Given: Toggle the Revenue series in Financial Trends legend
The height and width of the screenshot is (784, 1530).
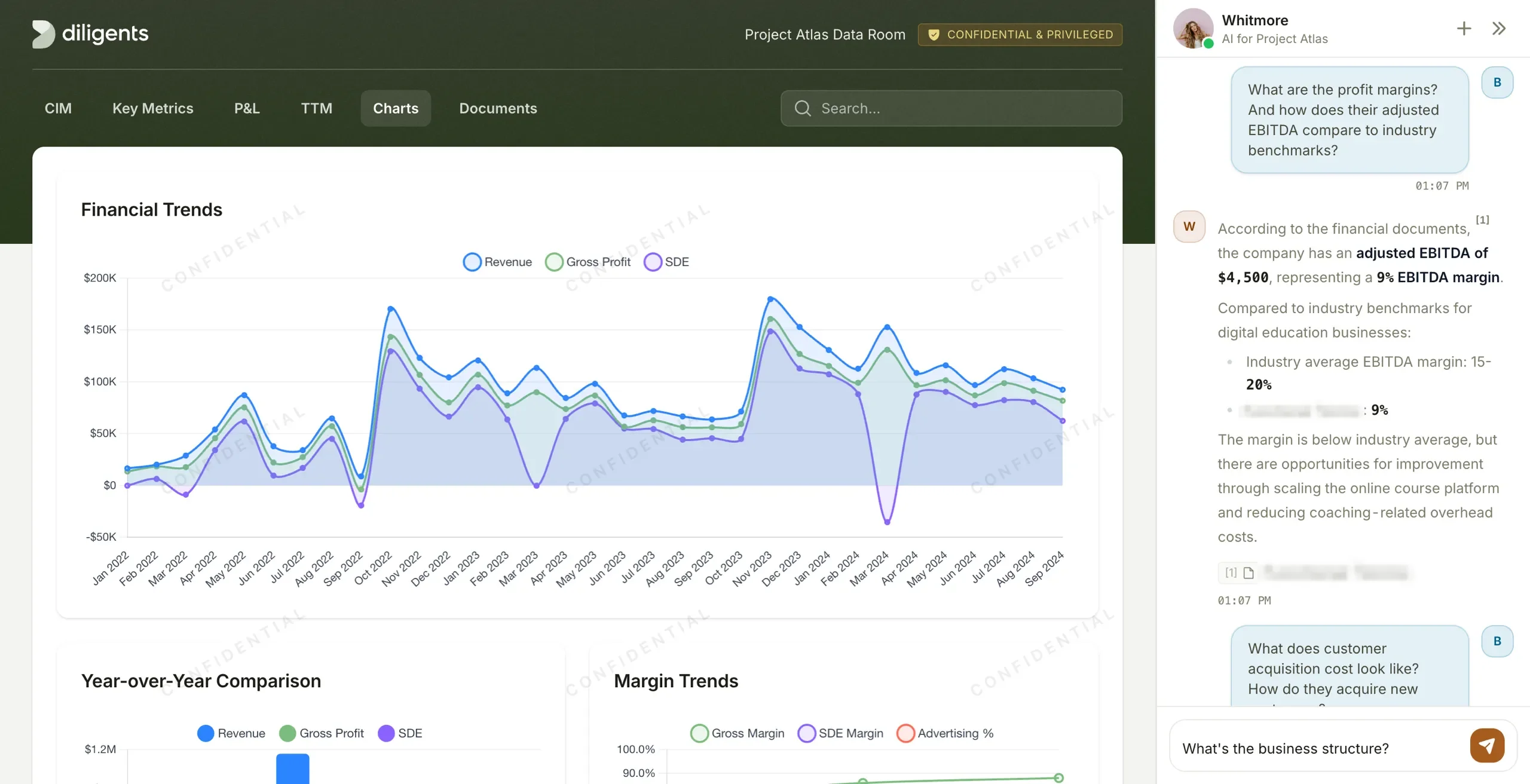Looking at the screenshot, I should click(x=497, y=261).
